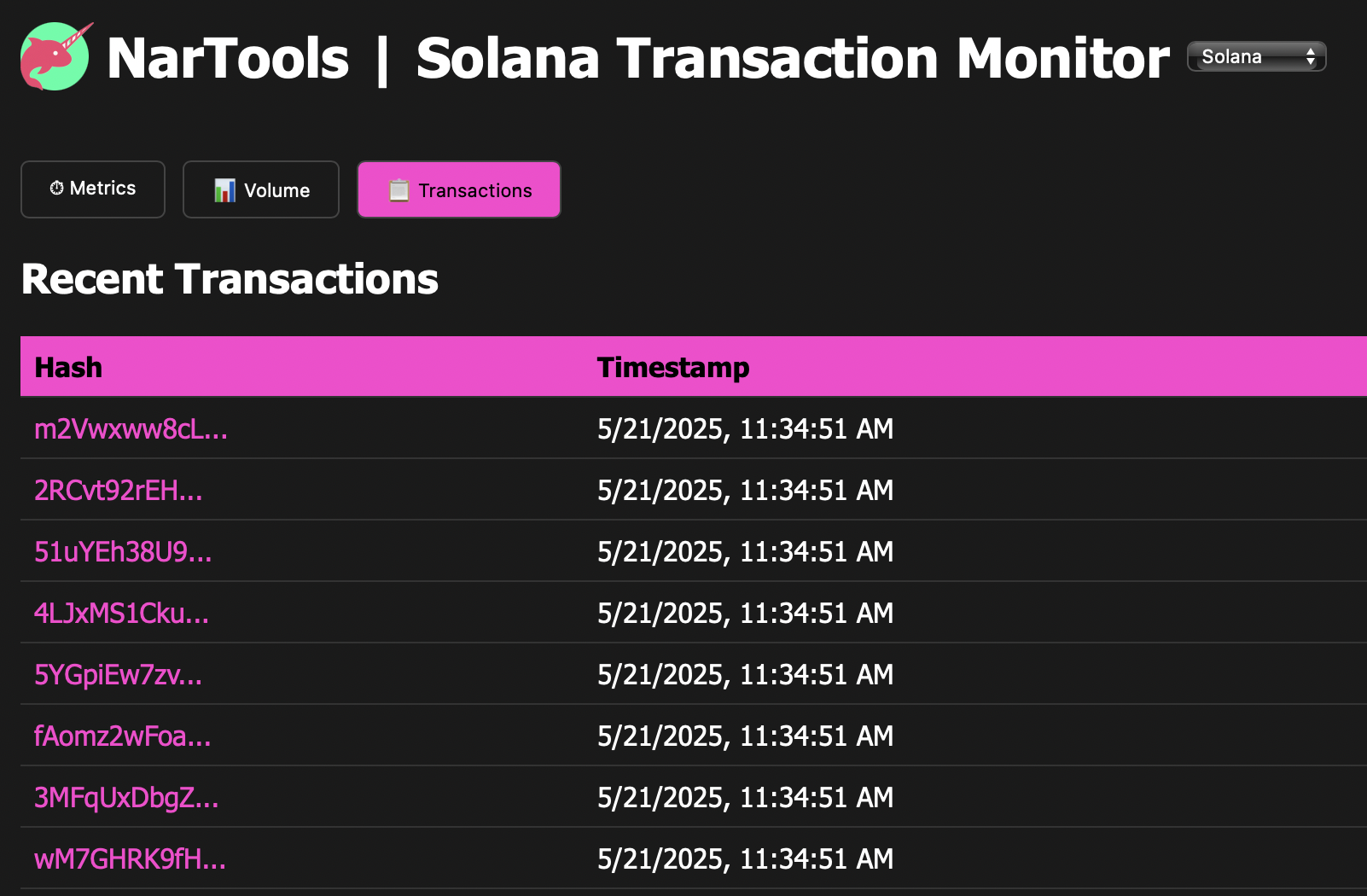
Task: Open transaction hash 51uYEh38U9...
Action: (123, 551)
